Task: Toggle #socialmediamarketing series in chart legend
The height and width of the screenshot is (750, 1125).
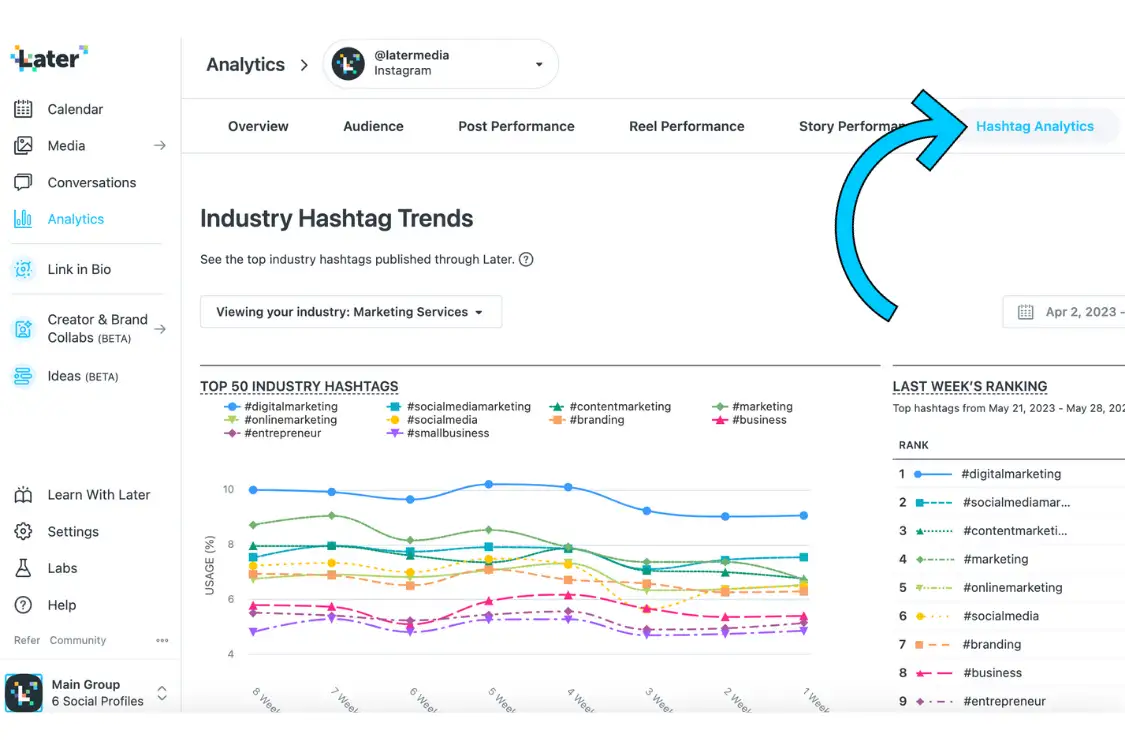Action: 459,406
